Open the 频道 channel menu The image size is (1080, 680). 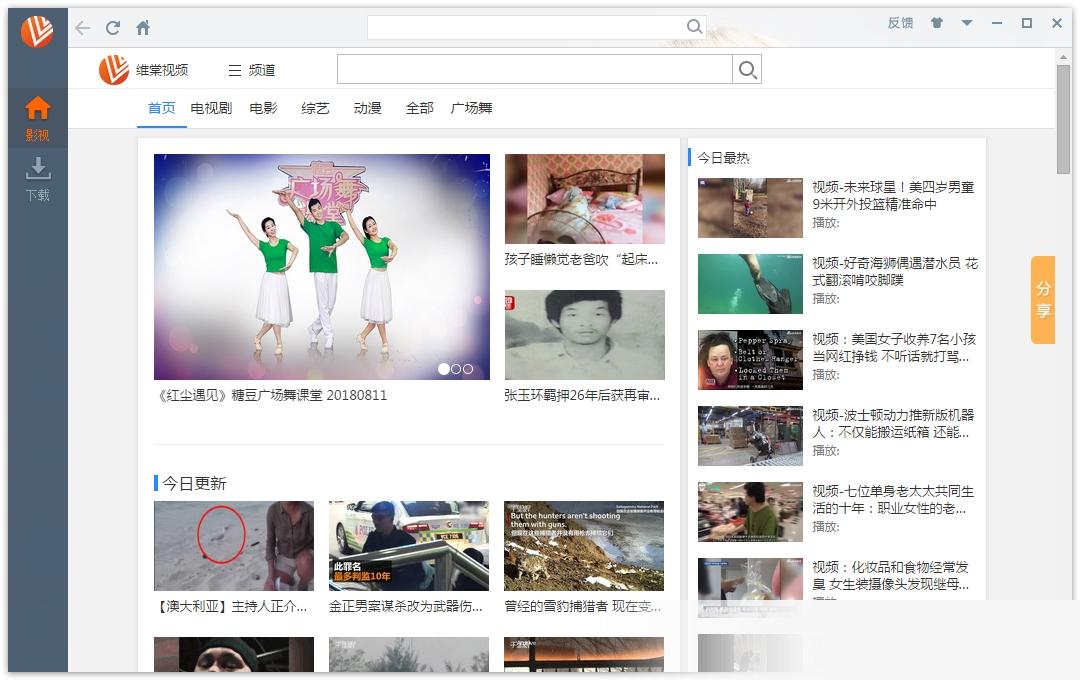click(251, 70)
